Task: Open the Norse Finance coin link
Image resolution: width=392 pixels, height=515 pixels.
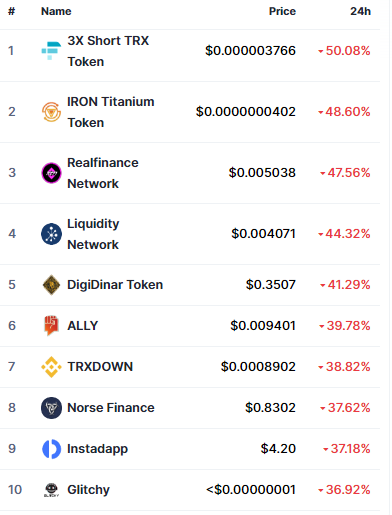Action: point(111,408)
